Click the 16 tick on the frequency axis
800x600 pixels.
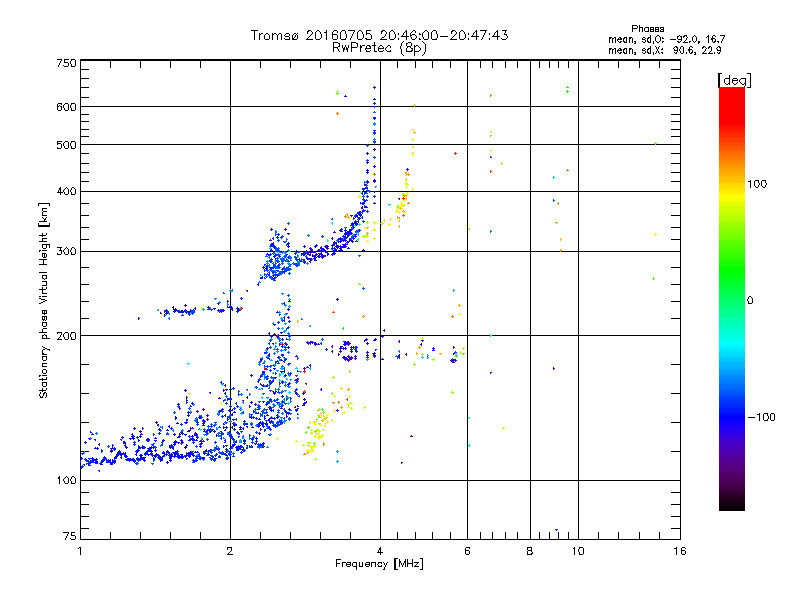(679, 551)
